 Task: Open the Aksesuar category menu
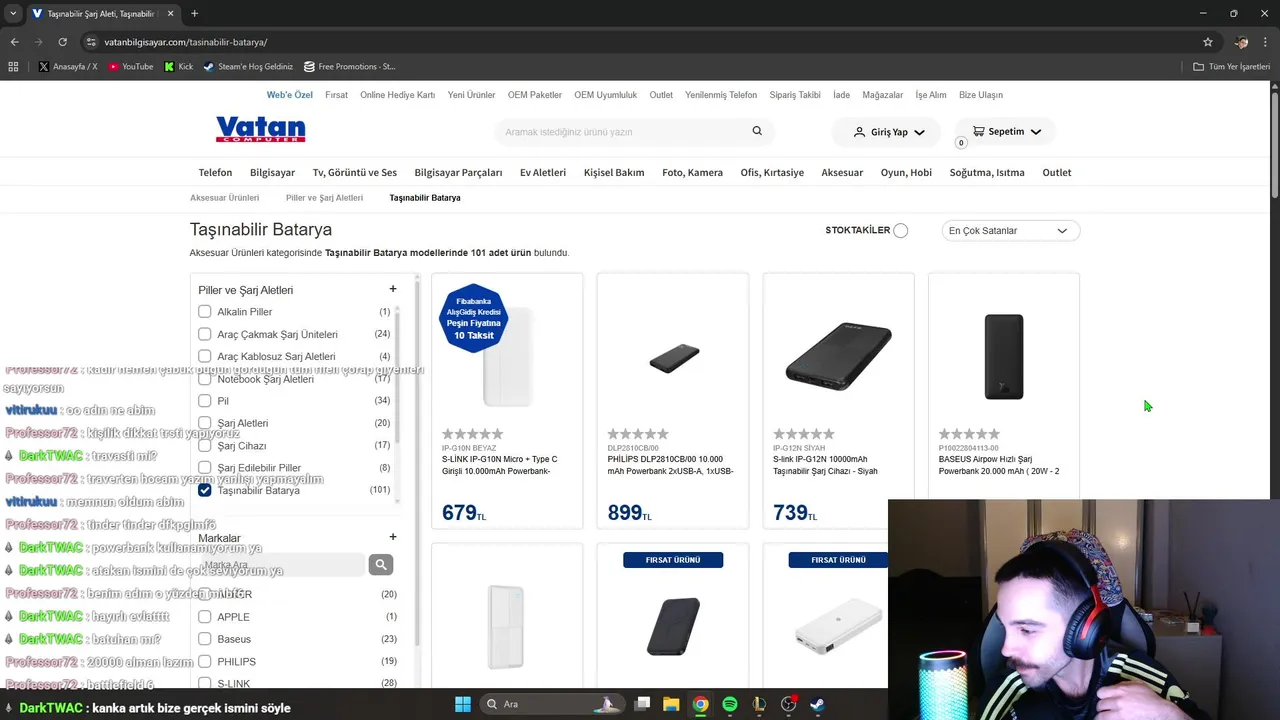click(842, 172)
